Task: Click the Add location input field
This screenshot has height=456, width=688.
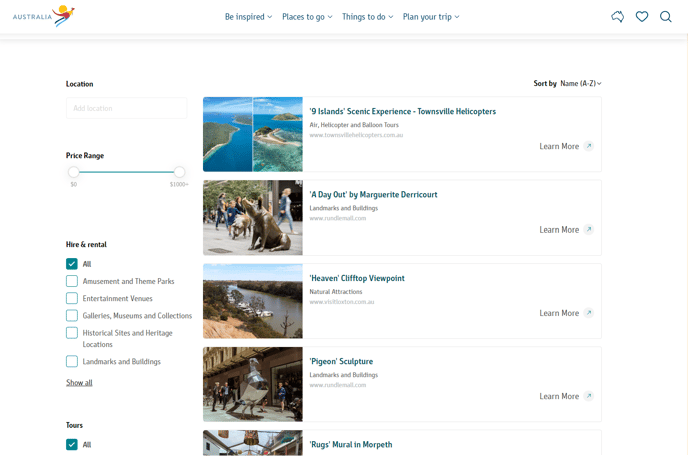Action: coord(126,108)
